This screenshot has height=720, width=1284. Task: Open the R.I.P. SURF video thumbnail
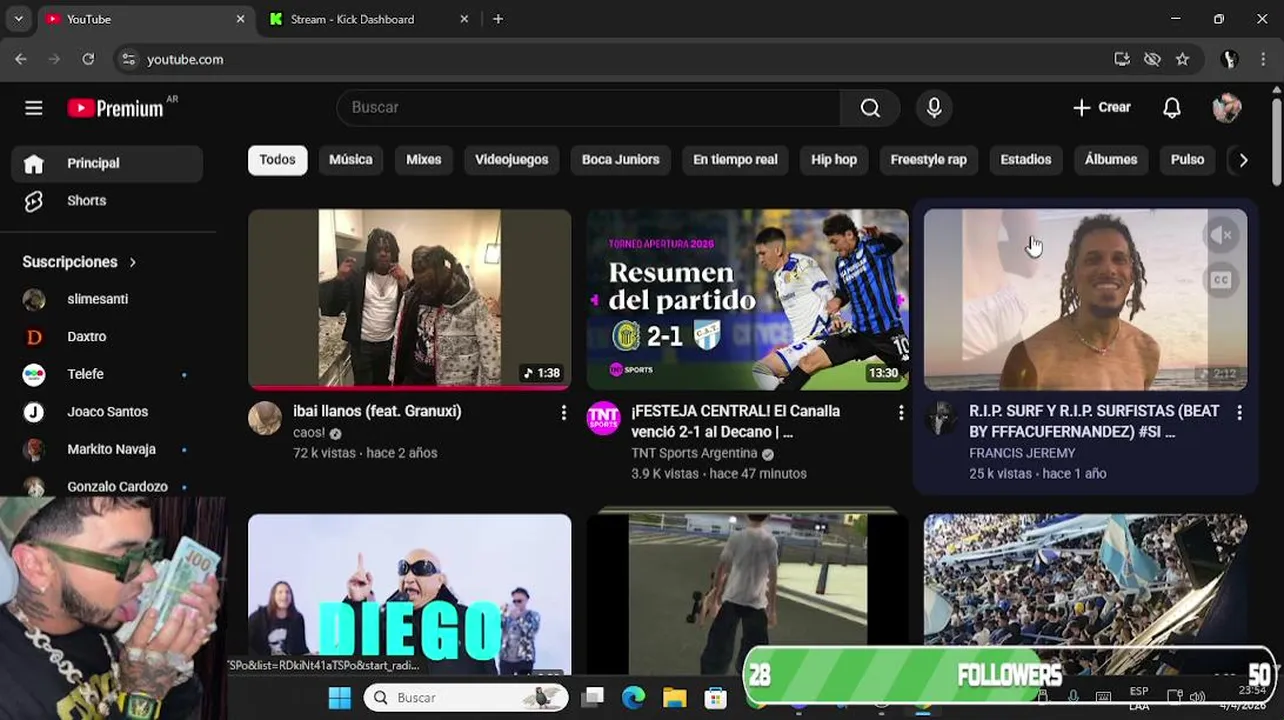coord(1085,299)
